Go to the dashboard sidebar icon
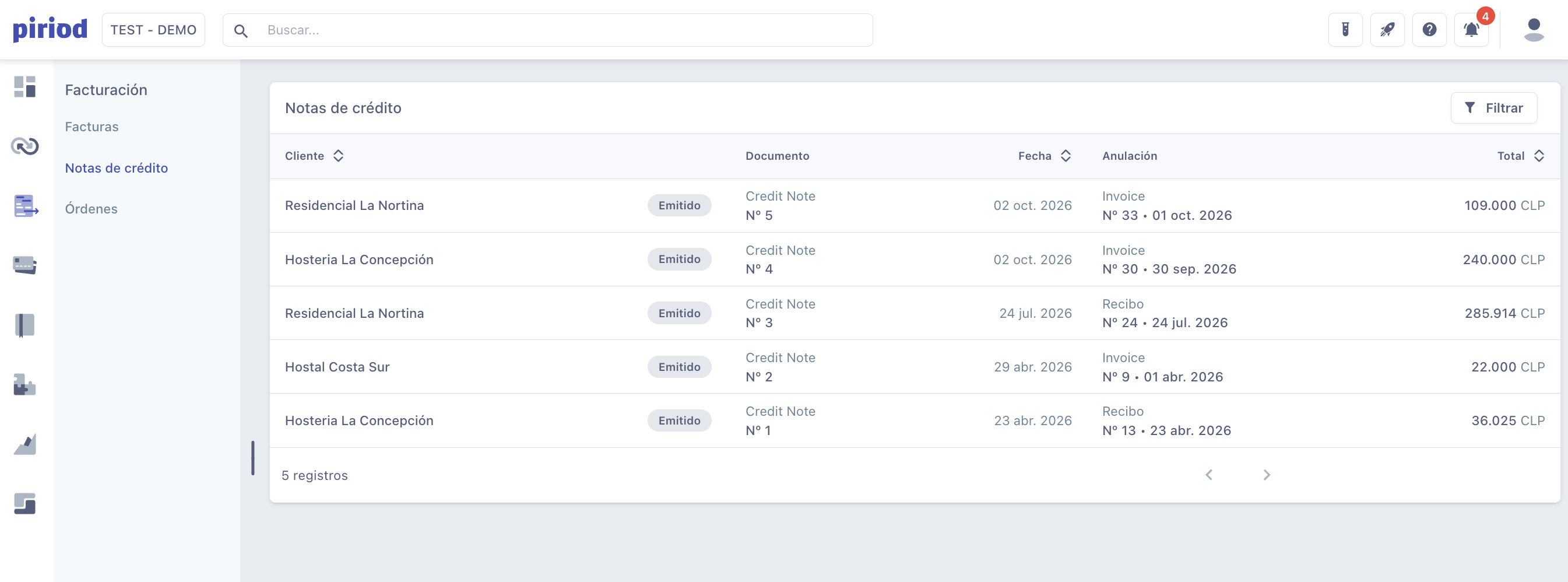The width and height of the screenshot is (1568, 582). coord(25,86)
